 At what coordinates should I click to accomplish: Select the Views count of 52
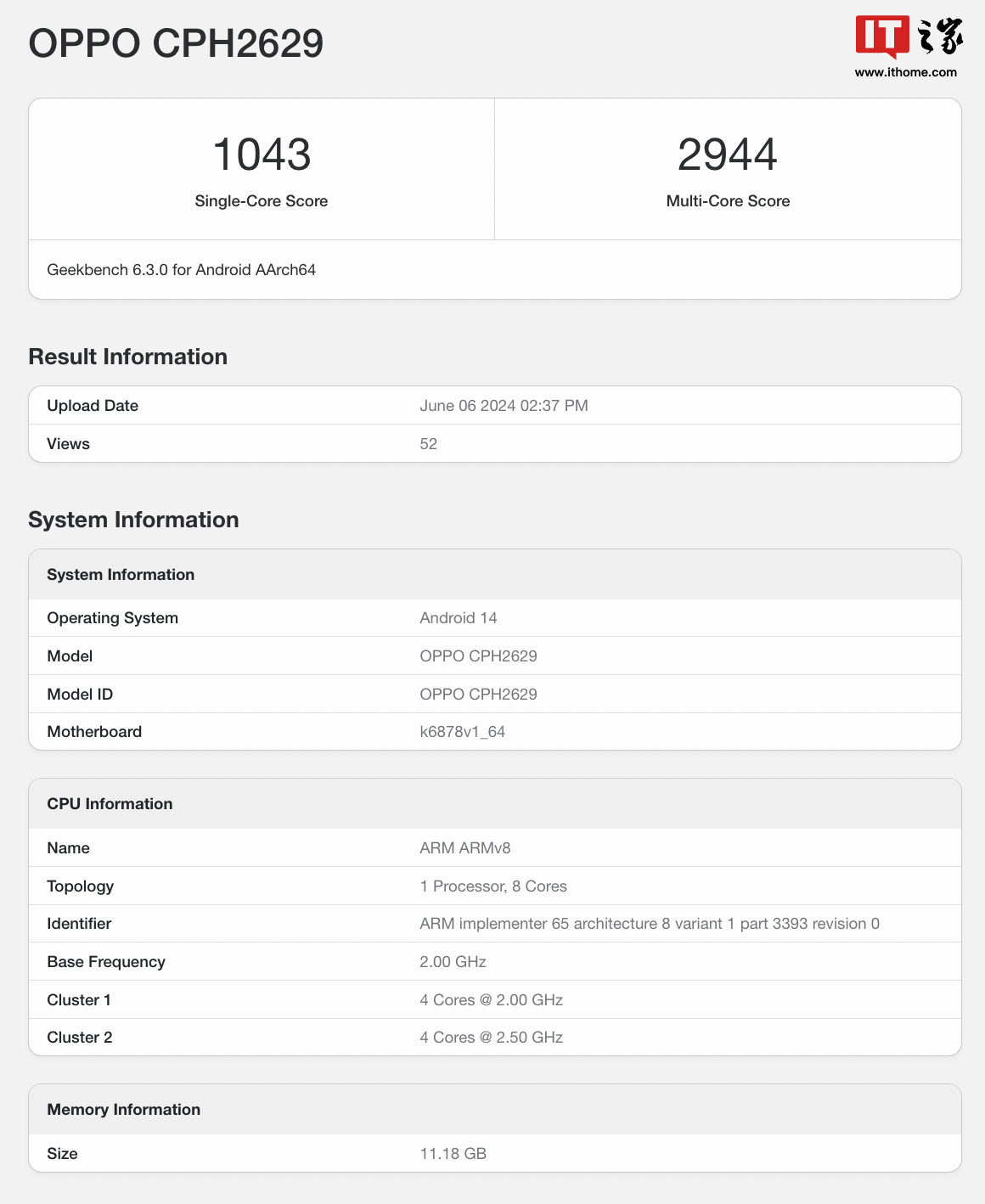(429, 443)
